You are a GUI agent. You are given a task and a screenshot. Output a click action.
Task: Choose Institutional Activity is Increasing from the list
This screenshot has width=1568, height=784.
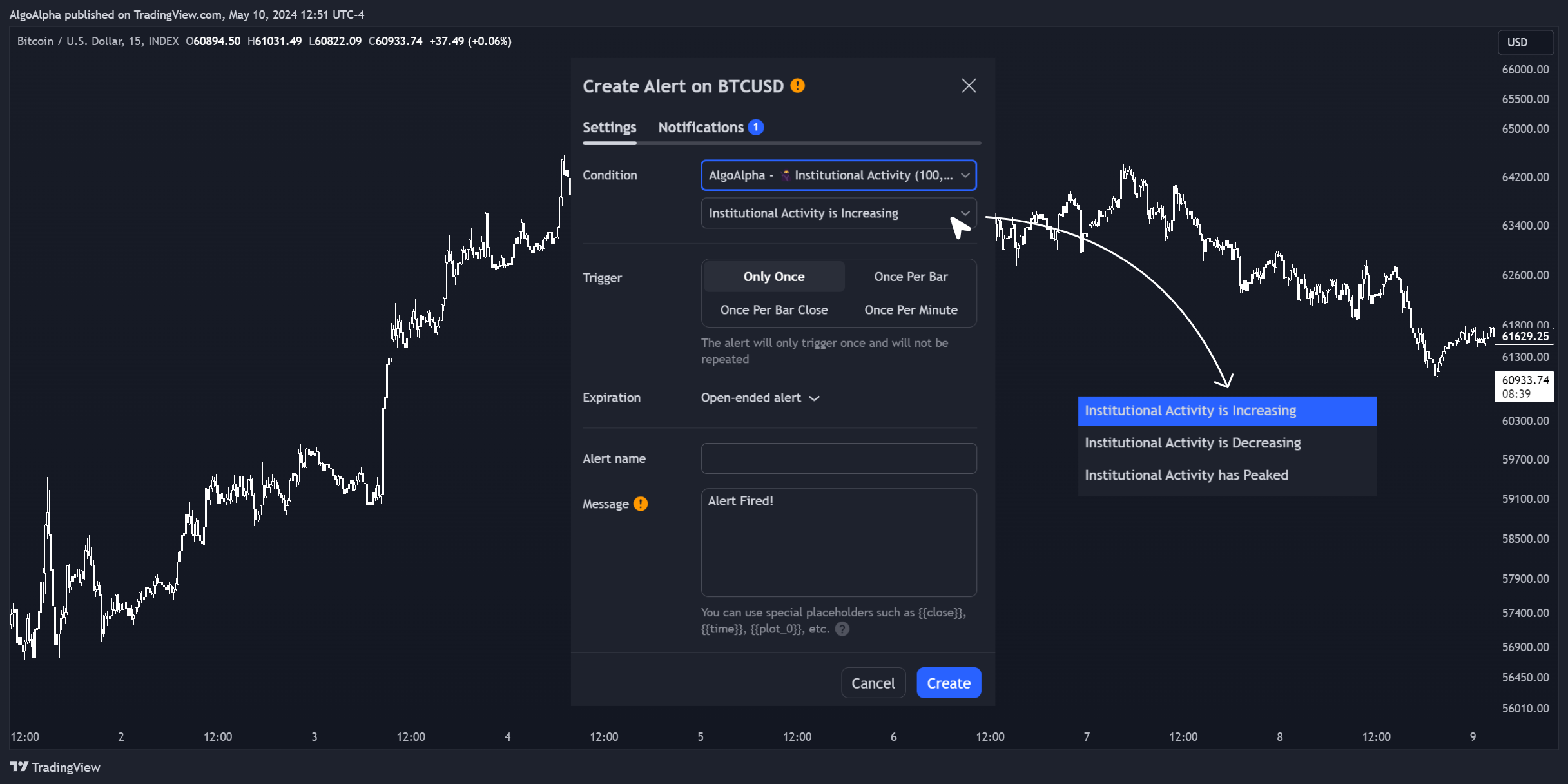tap(1227, 411)
